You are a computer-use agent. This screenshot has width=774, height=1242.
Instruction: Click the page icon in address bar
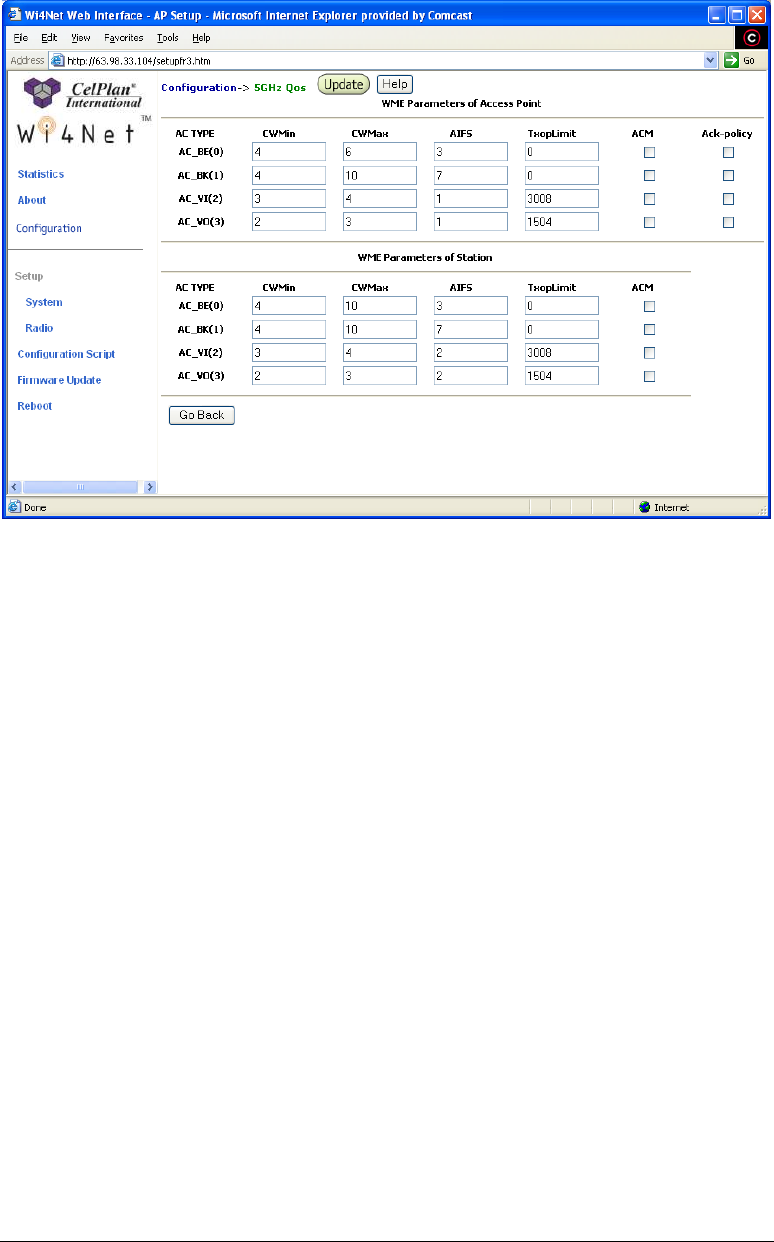pos(59,61)
